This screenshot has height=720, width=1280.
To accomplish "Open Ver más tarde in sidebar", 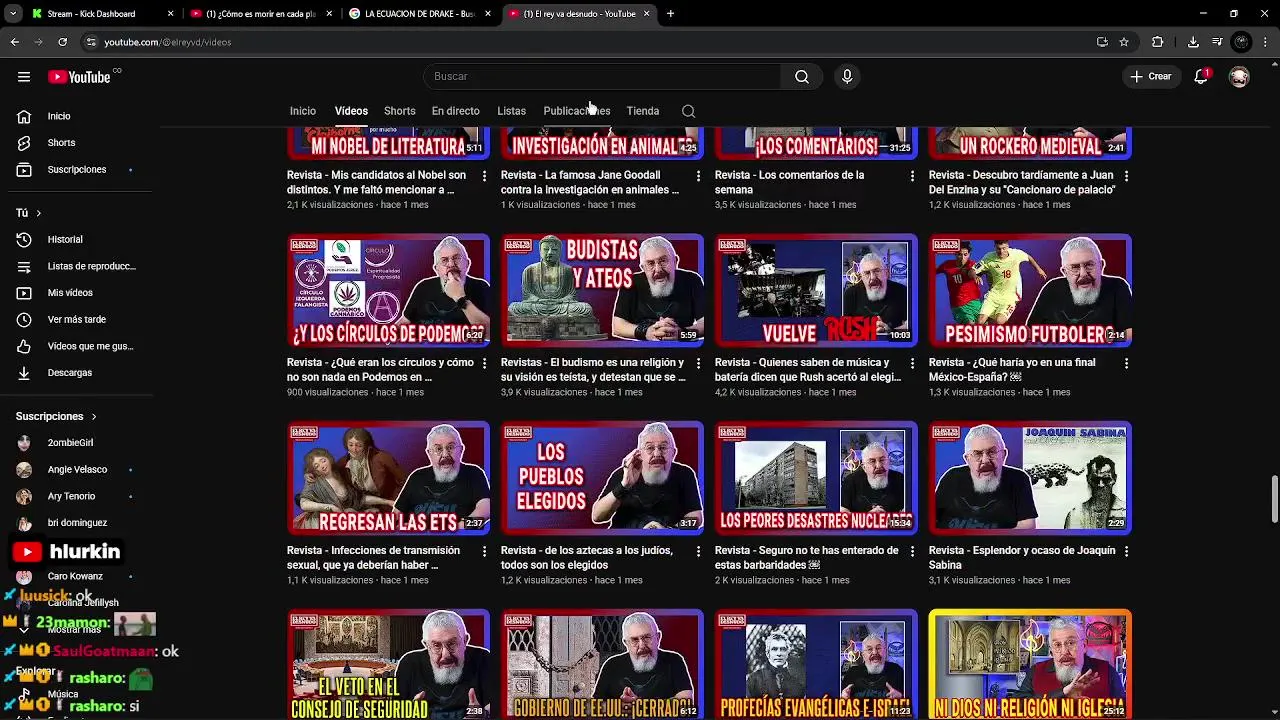I will pos(77,320).
